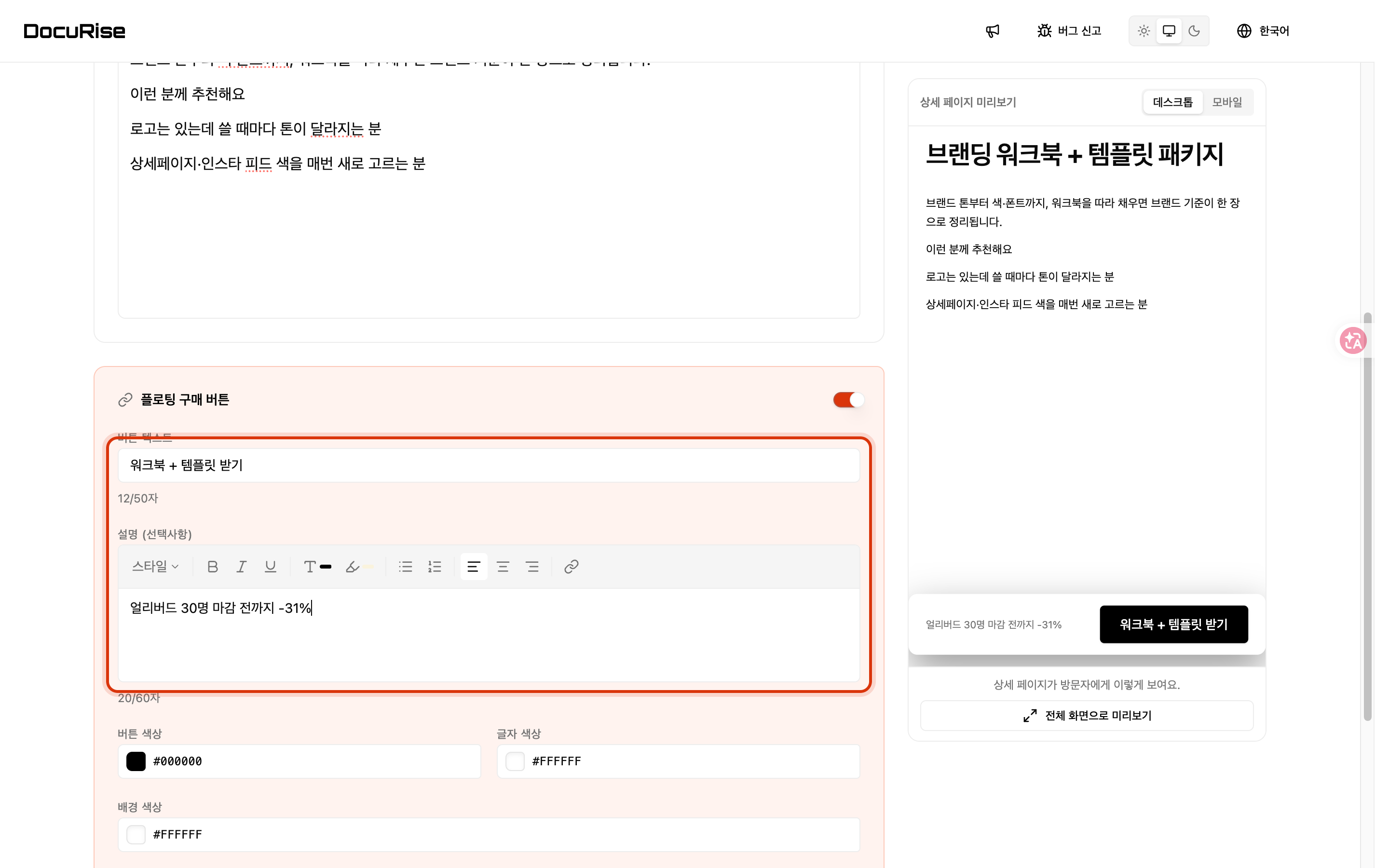1389x868 pixels.
Task: Click the megaphone announcements icon
Action: (993, 31)
